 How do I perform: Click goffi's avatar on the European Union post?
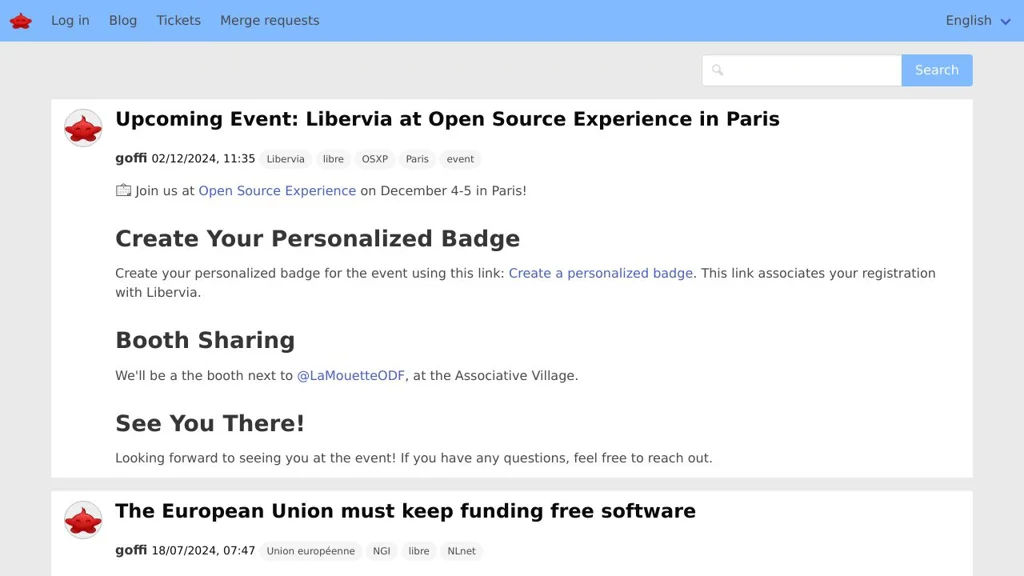83,520
